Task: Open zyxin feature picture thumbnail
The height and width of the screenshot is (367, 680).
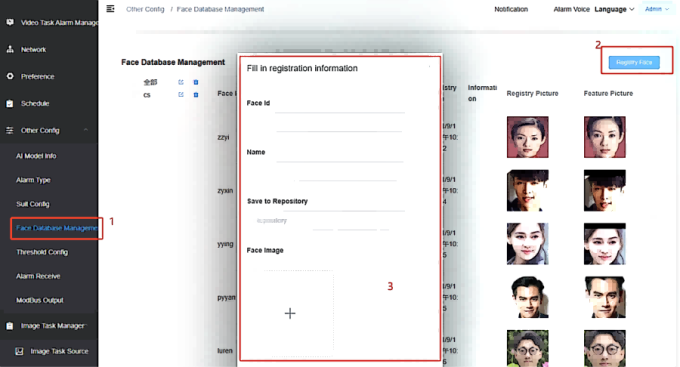Action: click(x=605, y=190)
